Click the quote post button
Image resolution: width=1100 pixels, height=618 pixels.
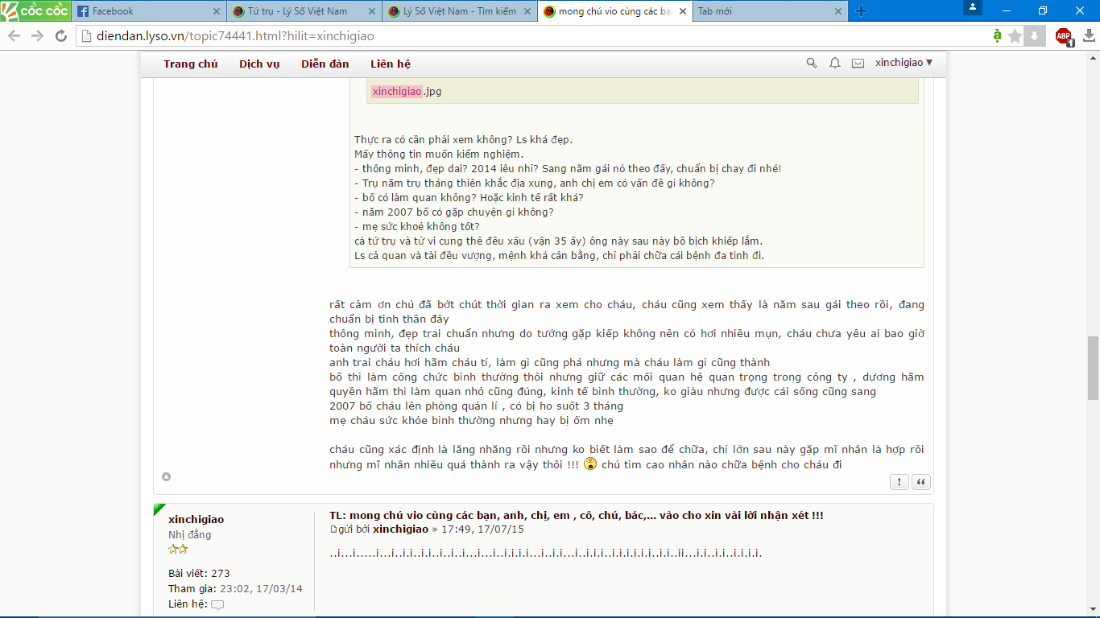pyautogui.click(x=921, y=482)
